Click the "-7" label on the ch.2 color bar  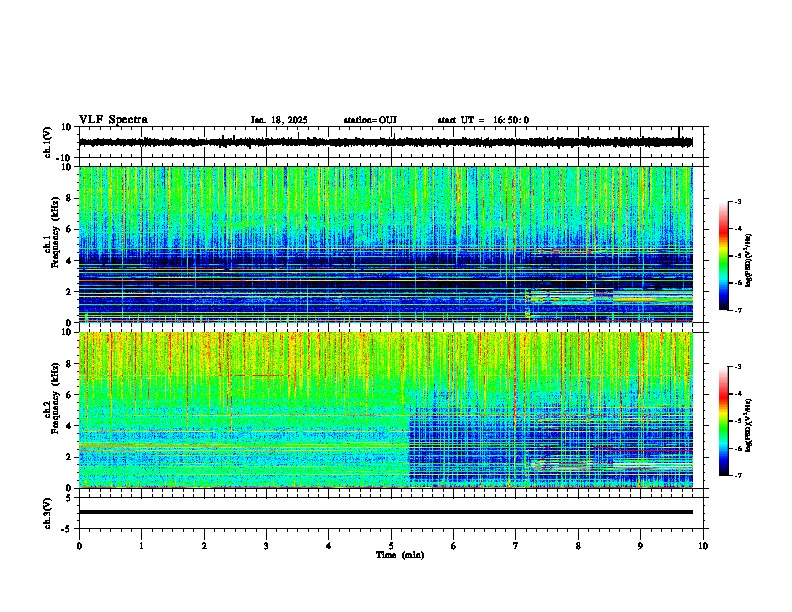tap(737, 475)
